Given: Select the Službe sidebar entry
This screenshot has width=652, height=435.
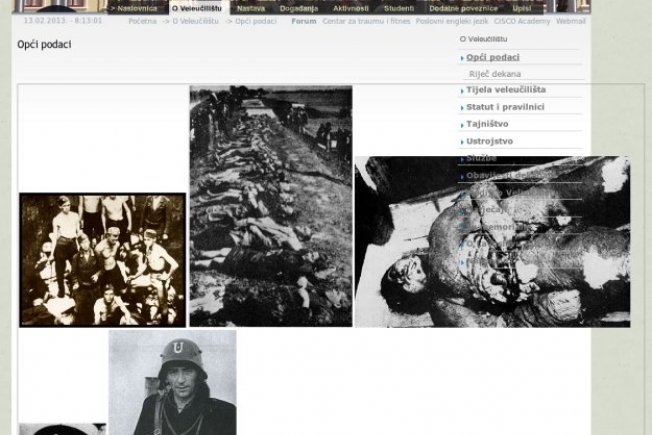Looking at the screenshot, I should pos(481,158).
